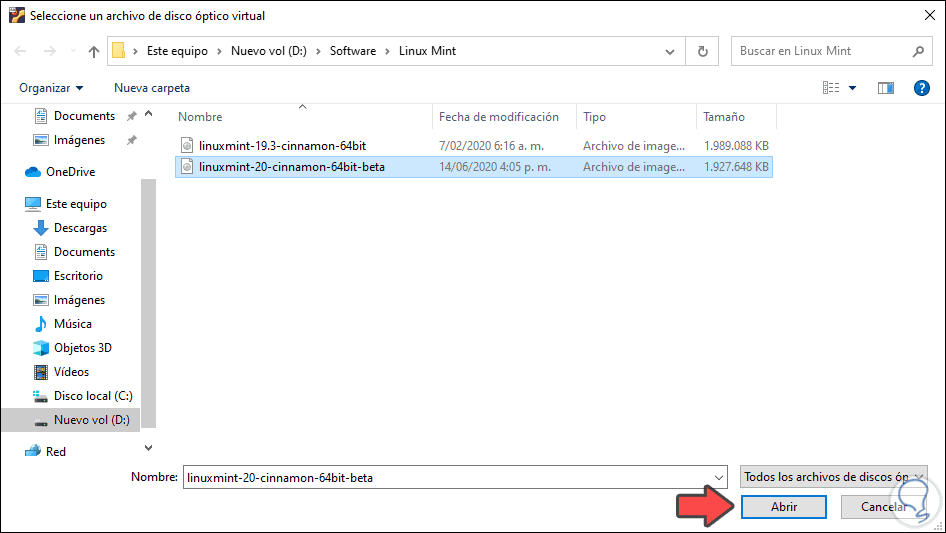Click Linux Mint in breadcrumb path
The height and width of the screenshot is (533, 946).
click(427, 51)
